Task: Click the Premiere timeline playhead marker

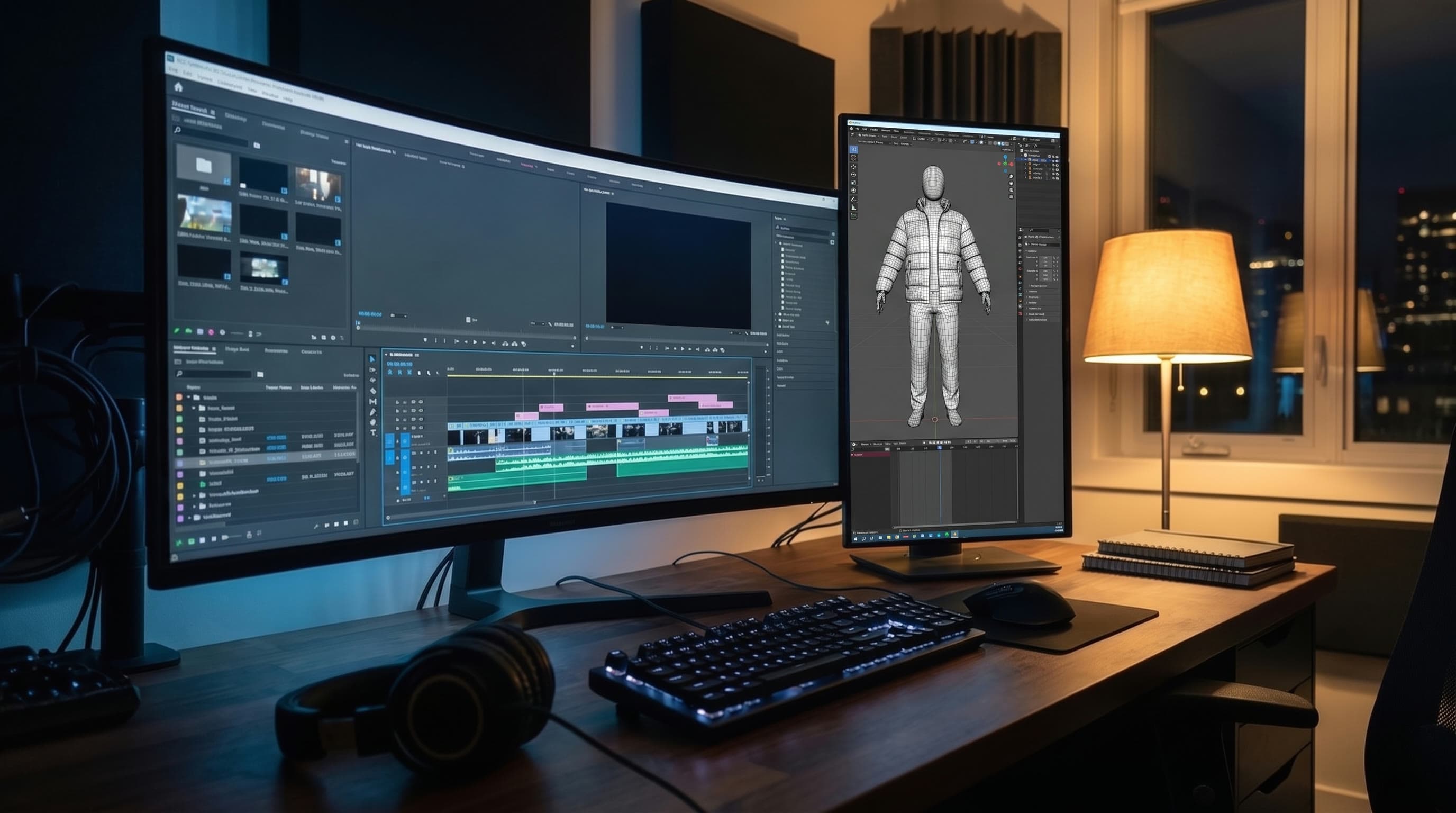Action: [554, 374]
